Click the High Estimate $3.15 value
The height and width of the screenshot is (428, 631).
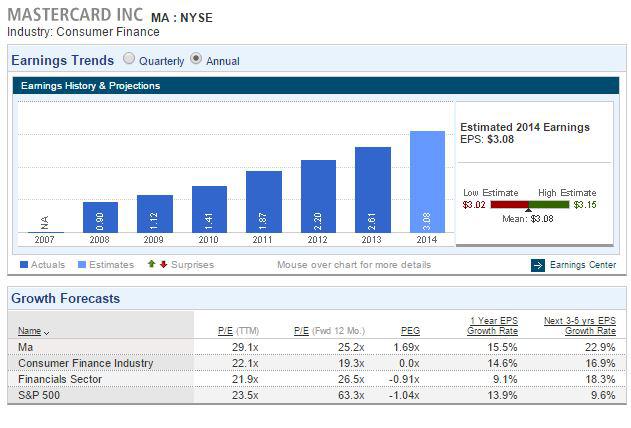[x=585, y=205]
